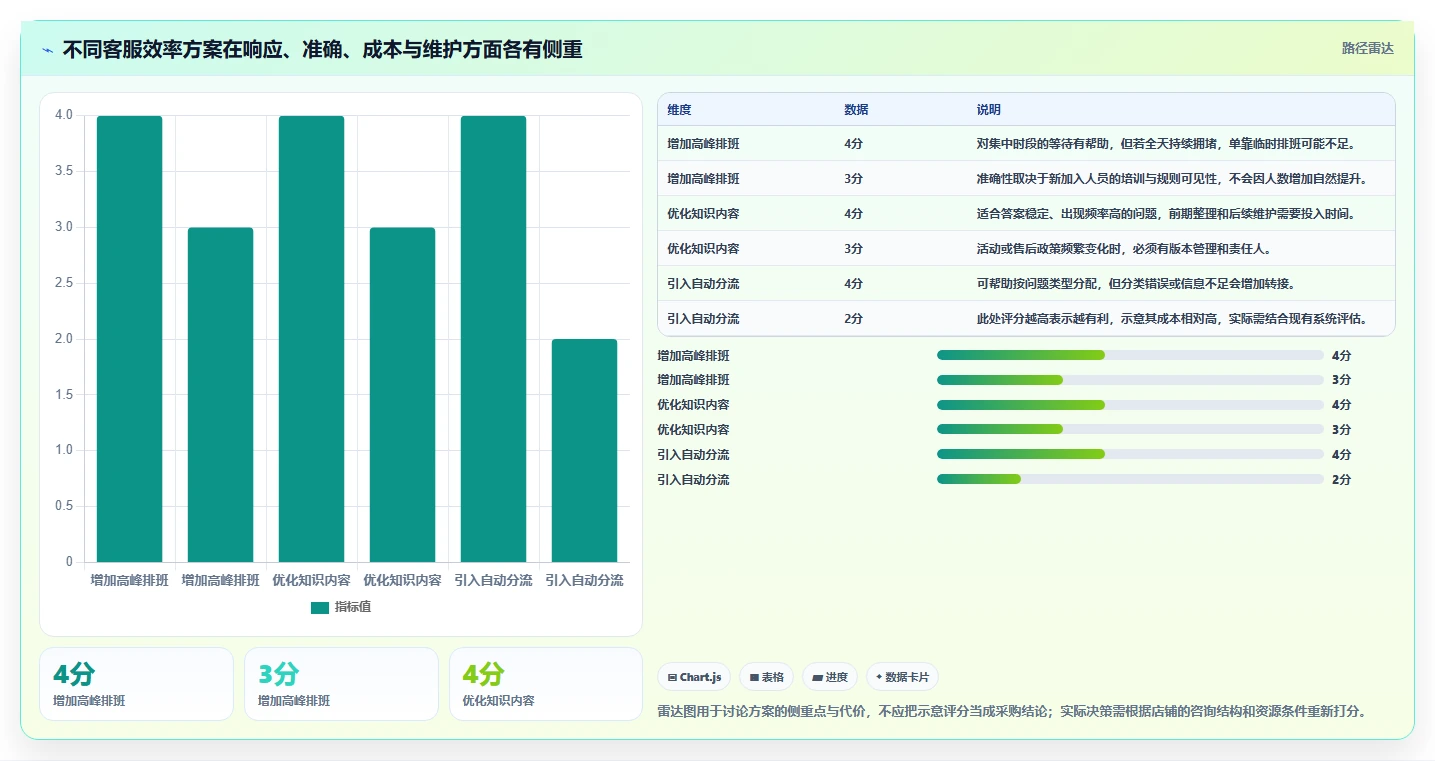Click the 引入自动分流 progress bar showing 4分
This screenshot has height=761, width=1435.
tap(1130, 454)
